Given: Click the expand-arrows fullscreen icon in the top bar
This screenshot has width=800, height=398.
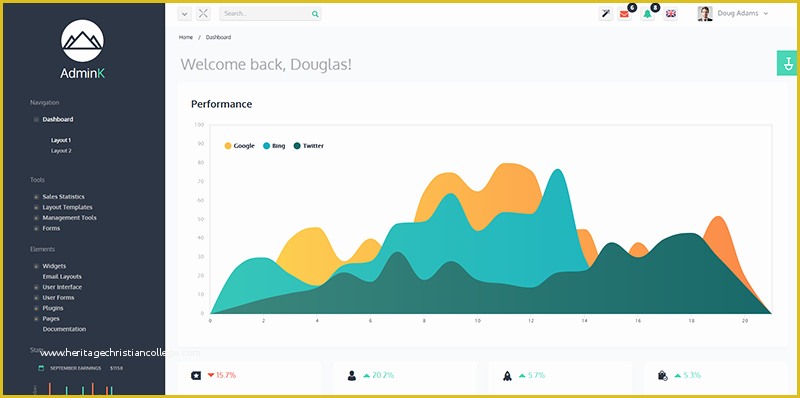Looking at the screenshot, I should click(x=203, y=14).
